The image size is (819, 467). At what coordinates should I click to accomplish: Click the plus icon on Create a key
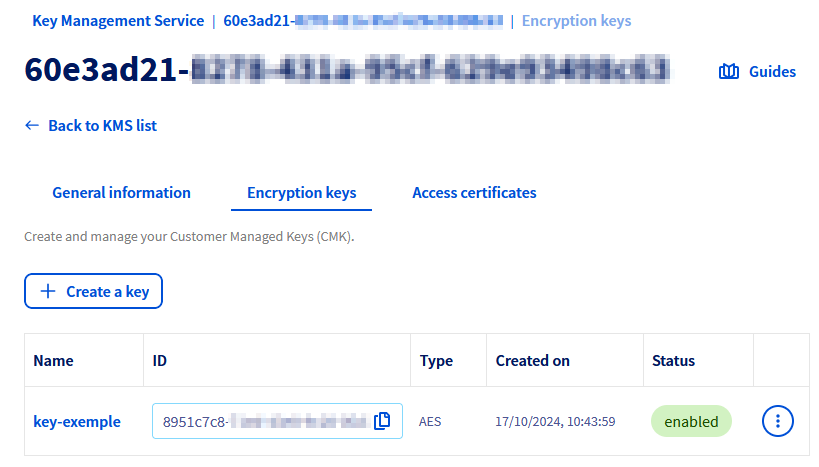(x=47, y=292)
